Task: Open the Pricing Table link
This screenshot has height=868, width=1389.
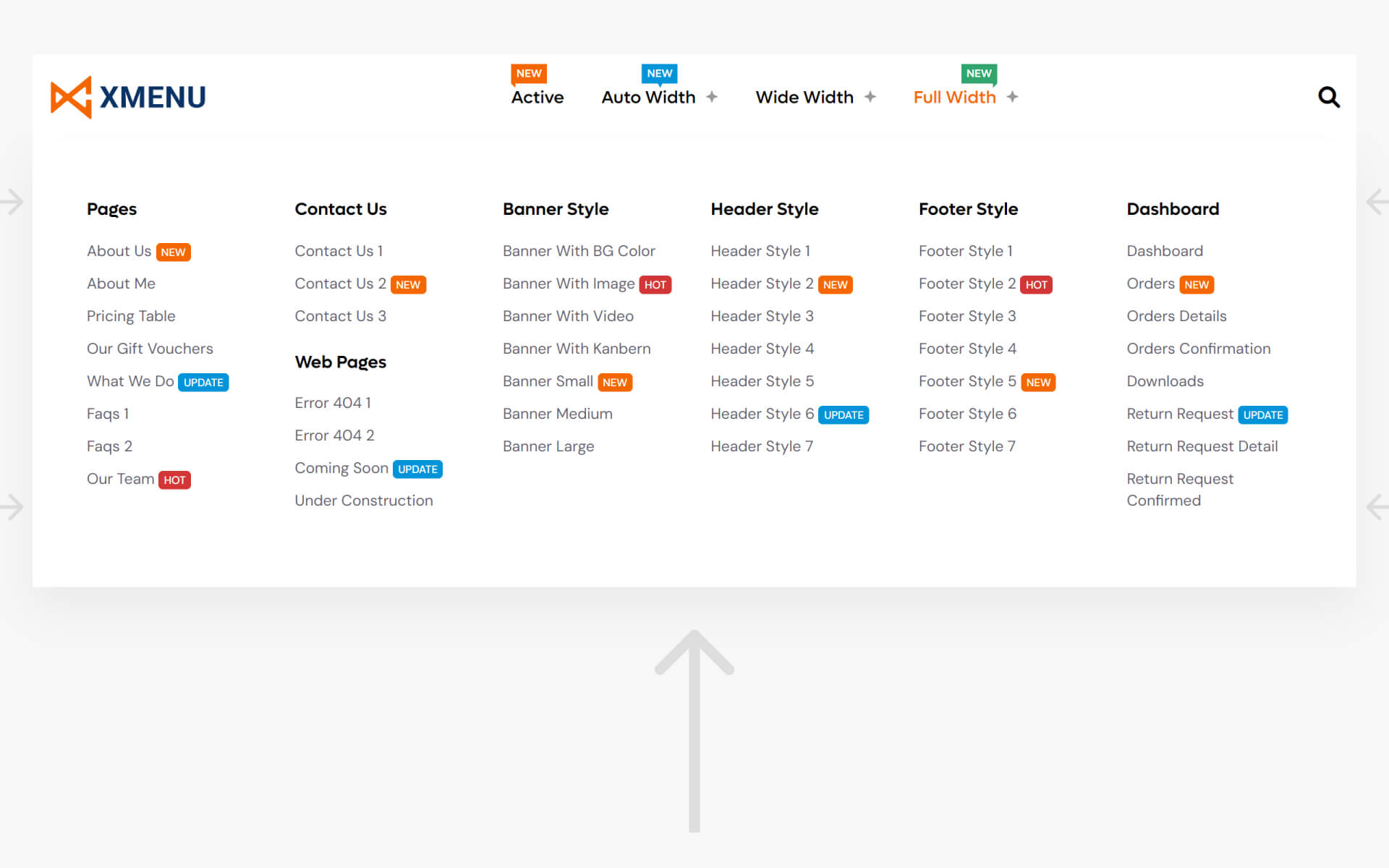Action: click(131, 316)
